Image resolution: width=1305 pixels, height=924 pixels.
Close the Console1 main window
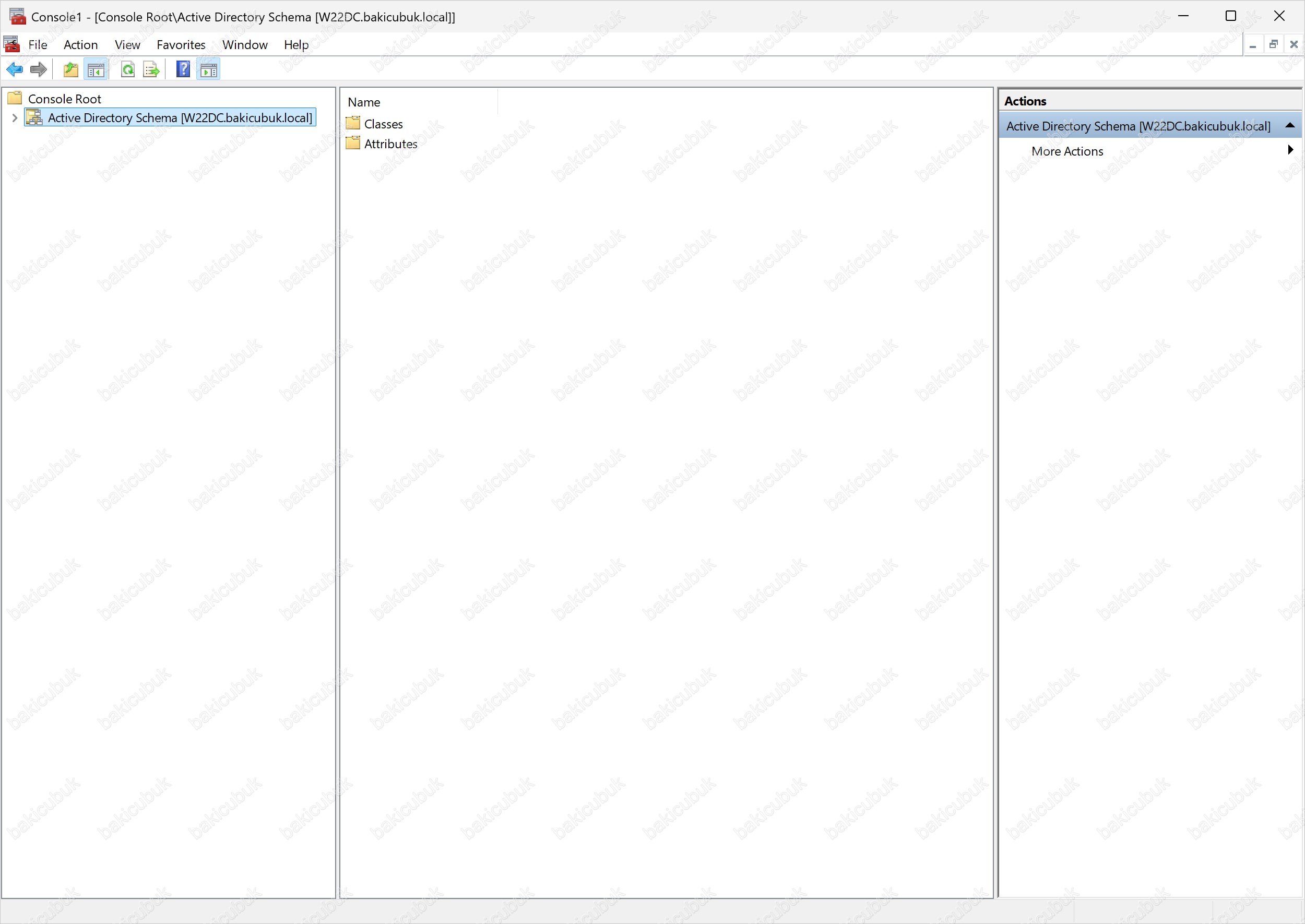(x=1279, y=16)
